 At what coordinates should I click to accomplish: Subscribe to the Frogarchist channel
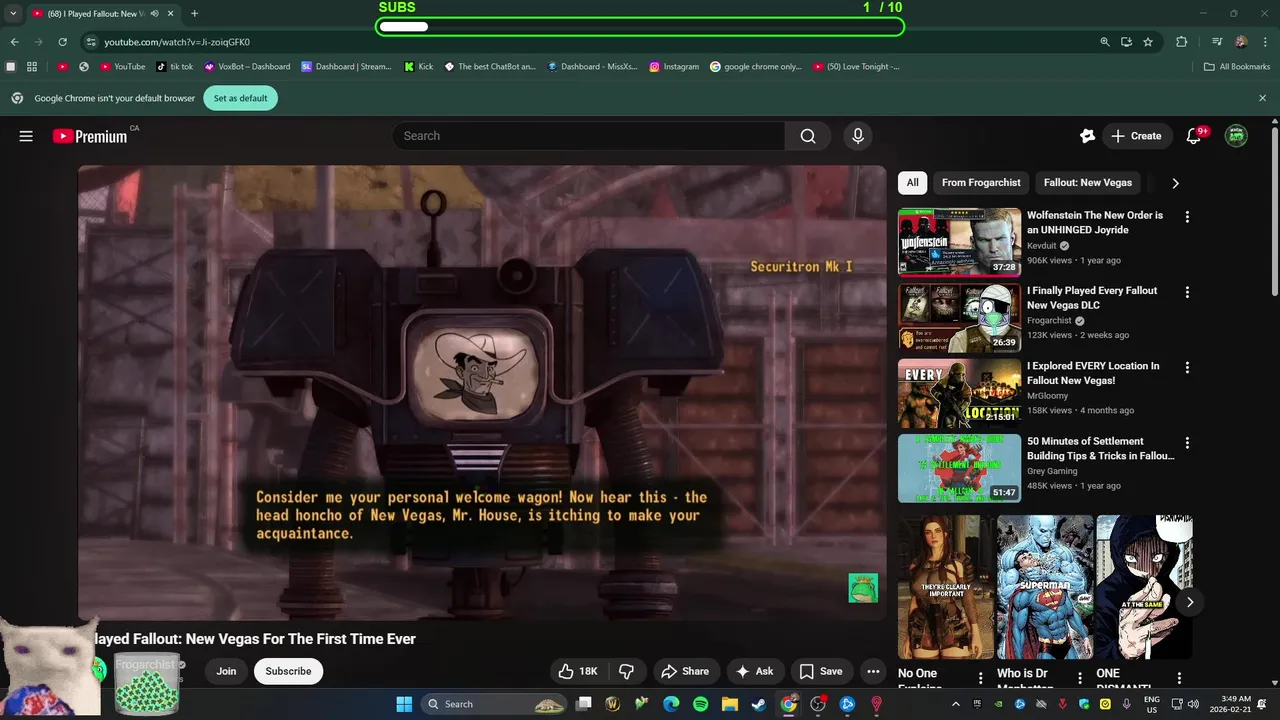point(288,671)
